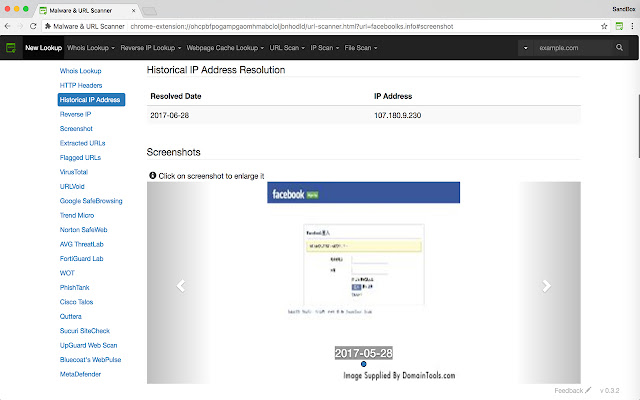Click the browser back arrow
This screenshot has height=400, width=640.
click(7, 27)
